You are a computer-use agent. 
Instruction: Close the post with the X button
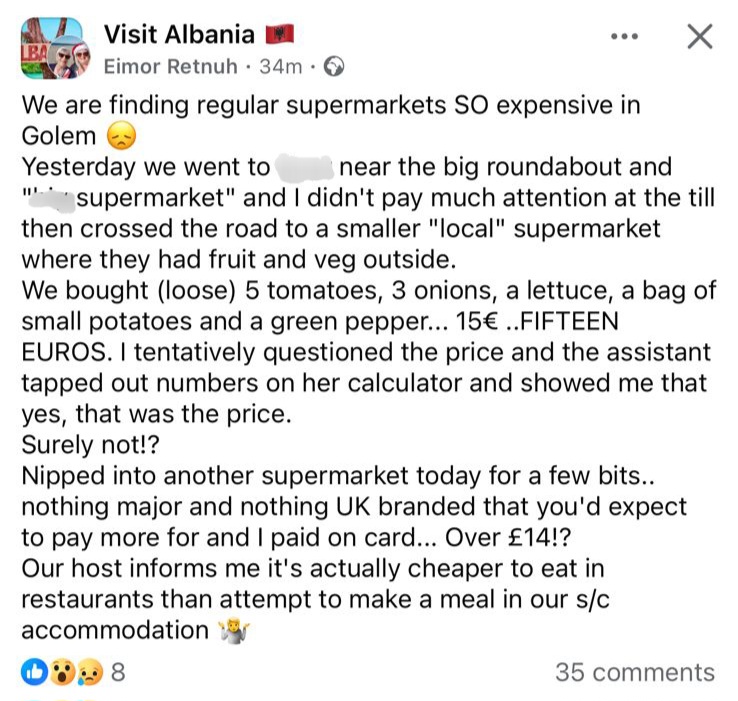click(700, 37)
